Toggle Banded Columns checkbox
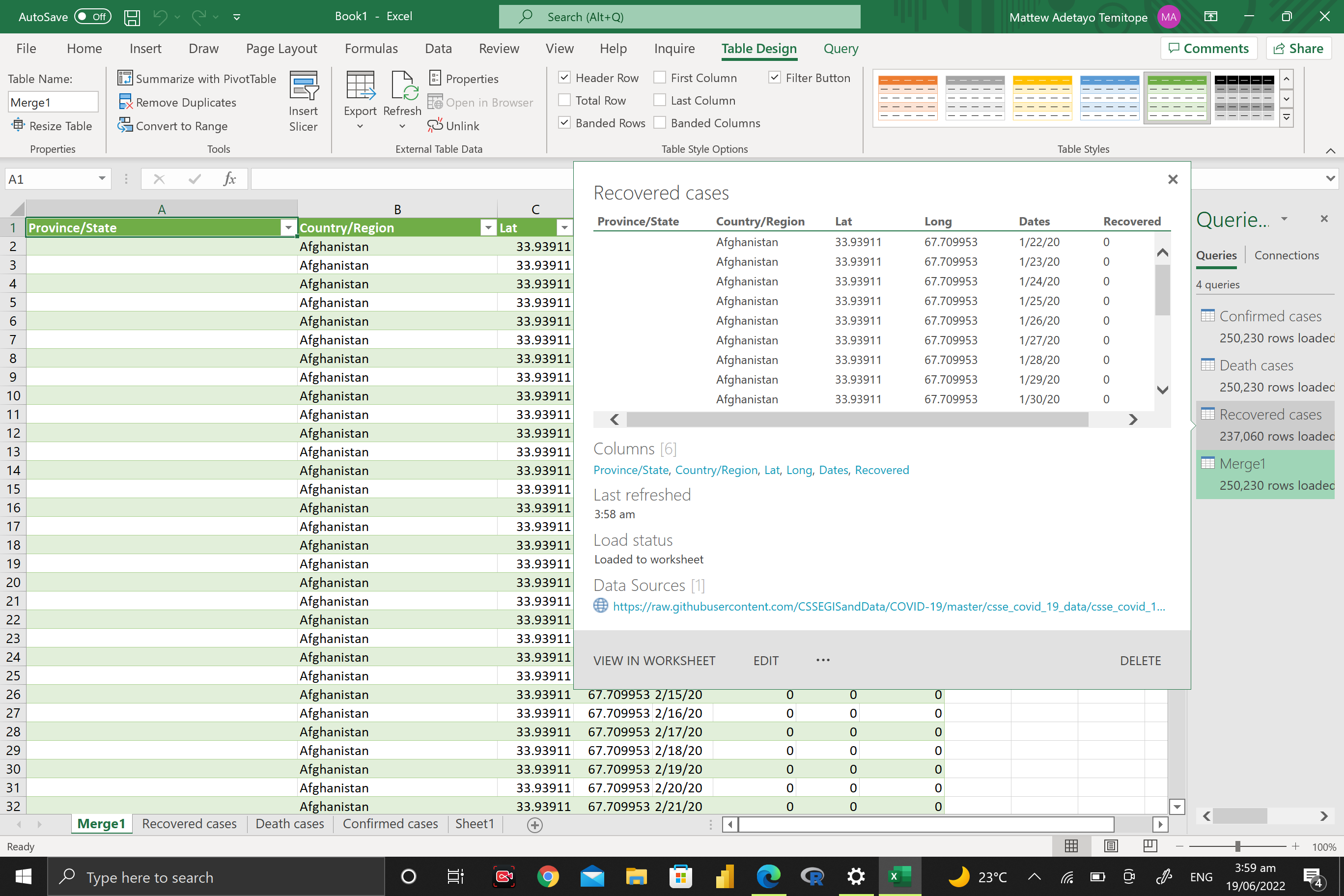This screenshot has width=1344, height=896. click(x=659, y=123)
